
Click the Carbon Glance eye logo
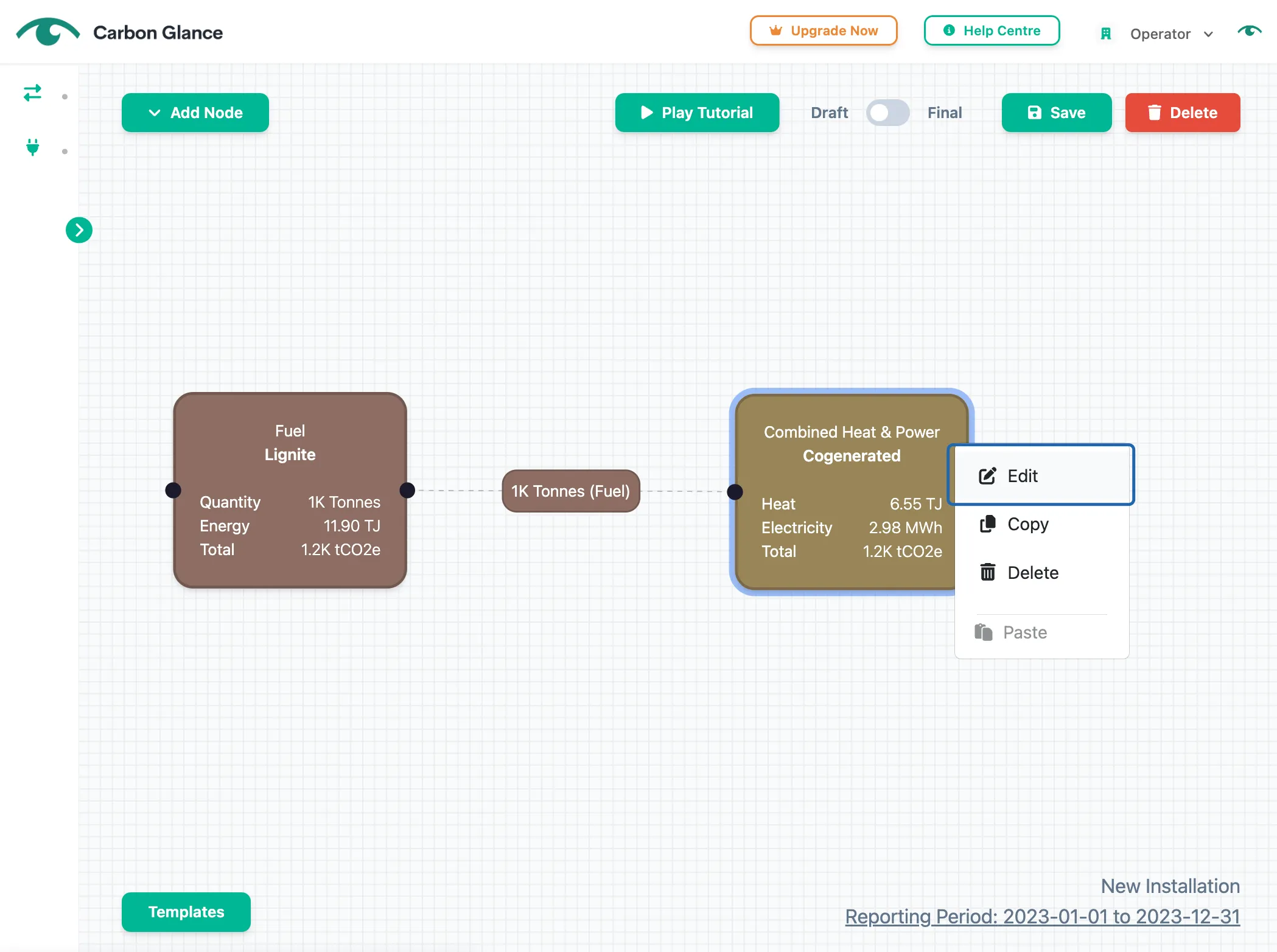[x=48, y=32]
